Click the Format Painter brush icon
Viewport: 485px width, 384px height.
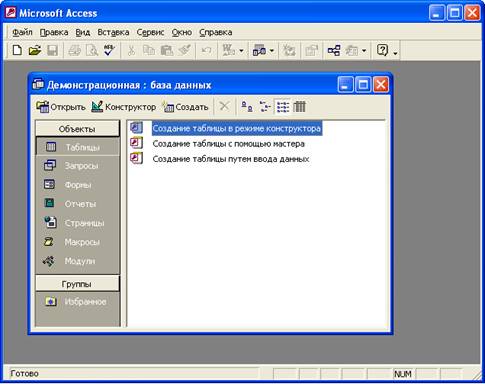[x=184, y=50]
